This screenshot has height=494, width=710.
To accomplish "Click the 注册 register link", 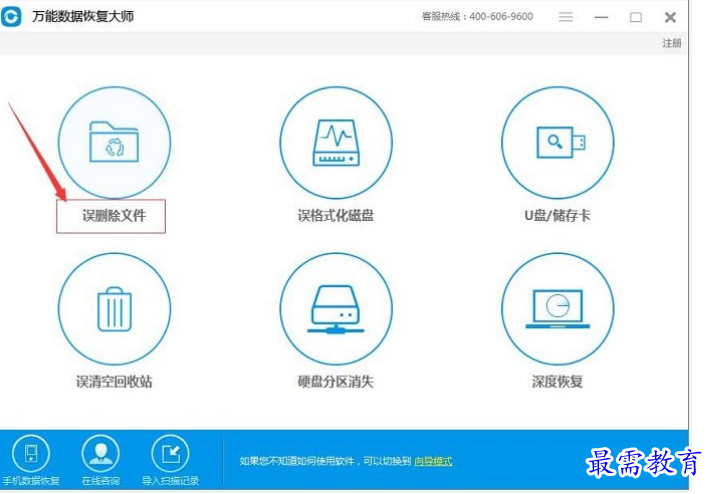I will [x=672, y=43].
